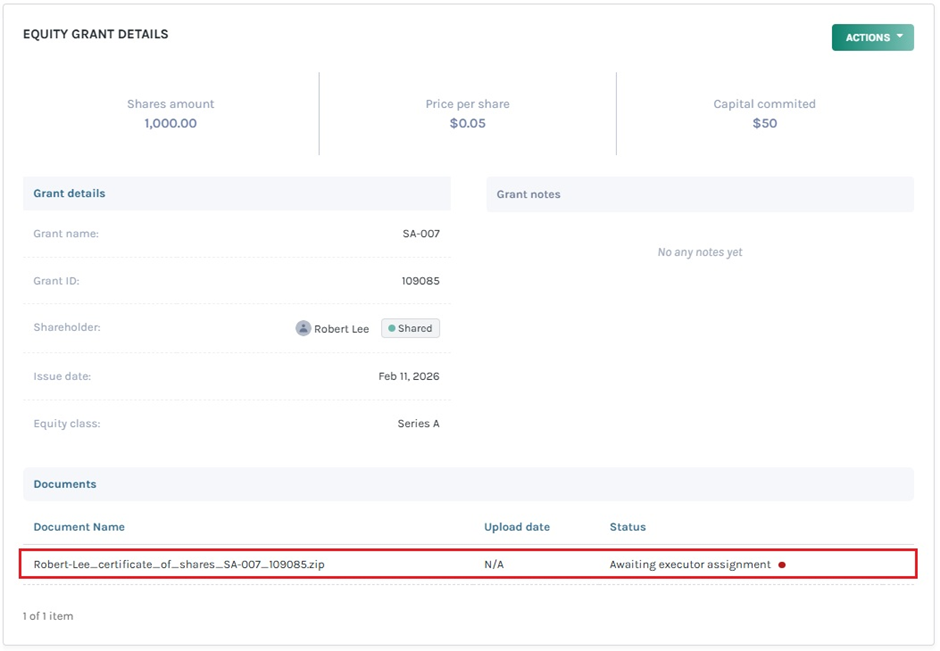This screenshot has height=651, width=940.
Task: Open the Robert-Lee certificate zip document
Action: (179, 564)
